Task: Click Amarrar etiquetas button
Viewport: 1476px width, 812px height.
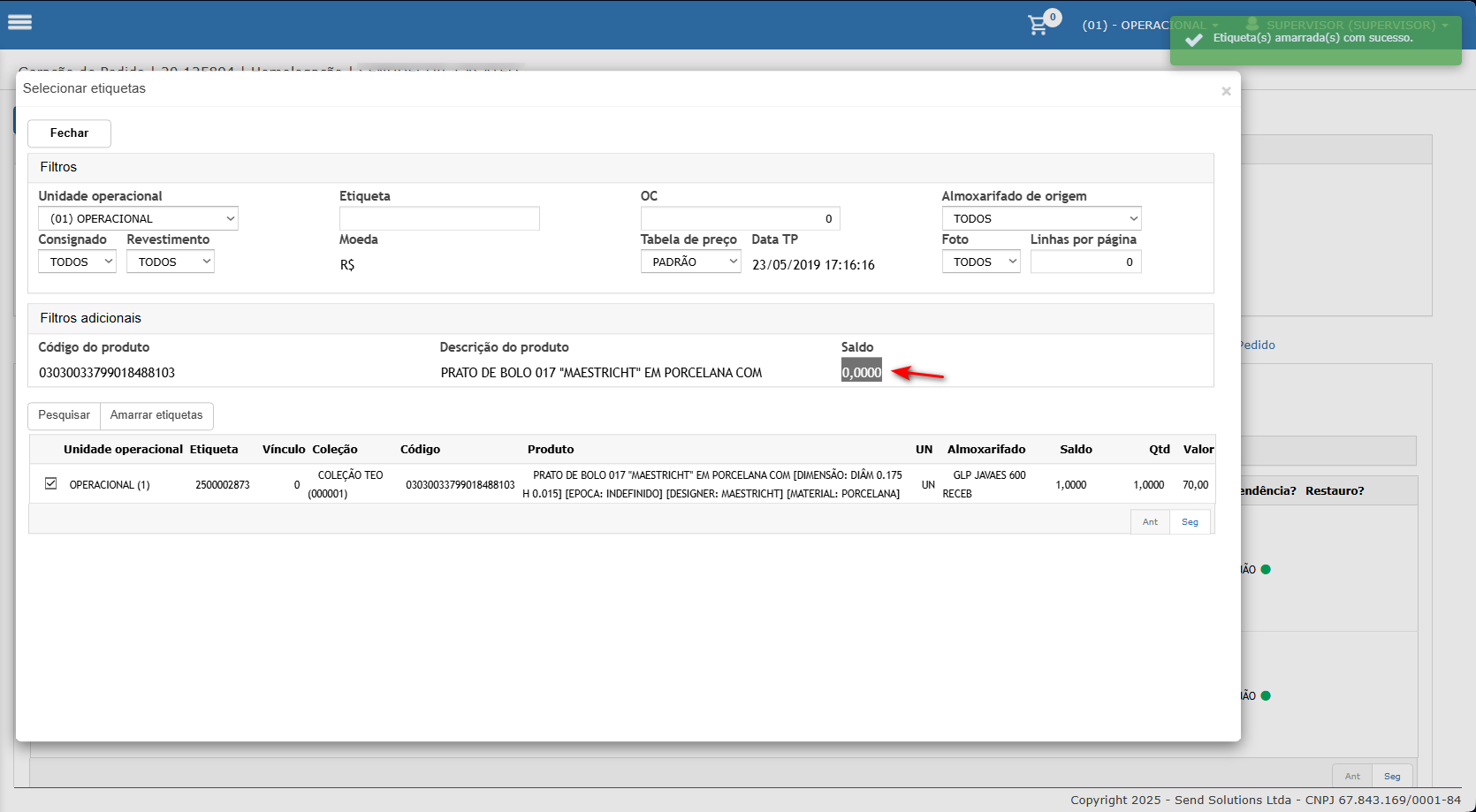Action: [156, 415]
